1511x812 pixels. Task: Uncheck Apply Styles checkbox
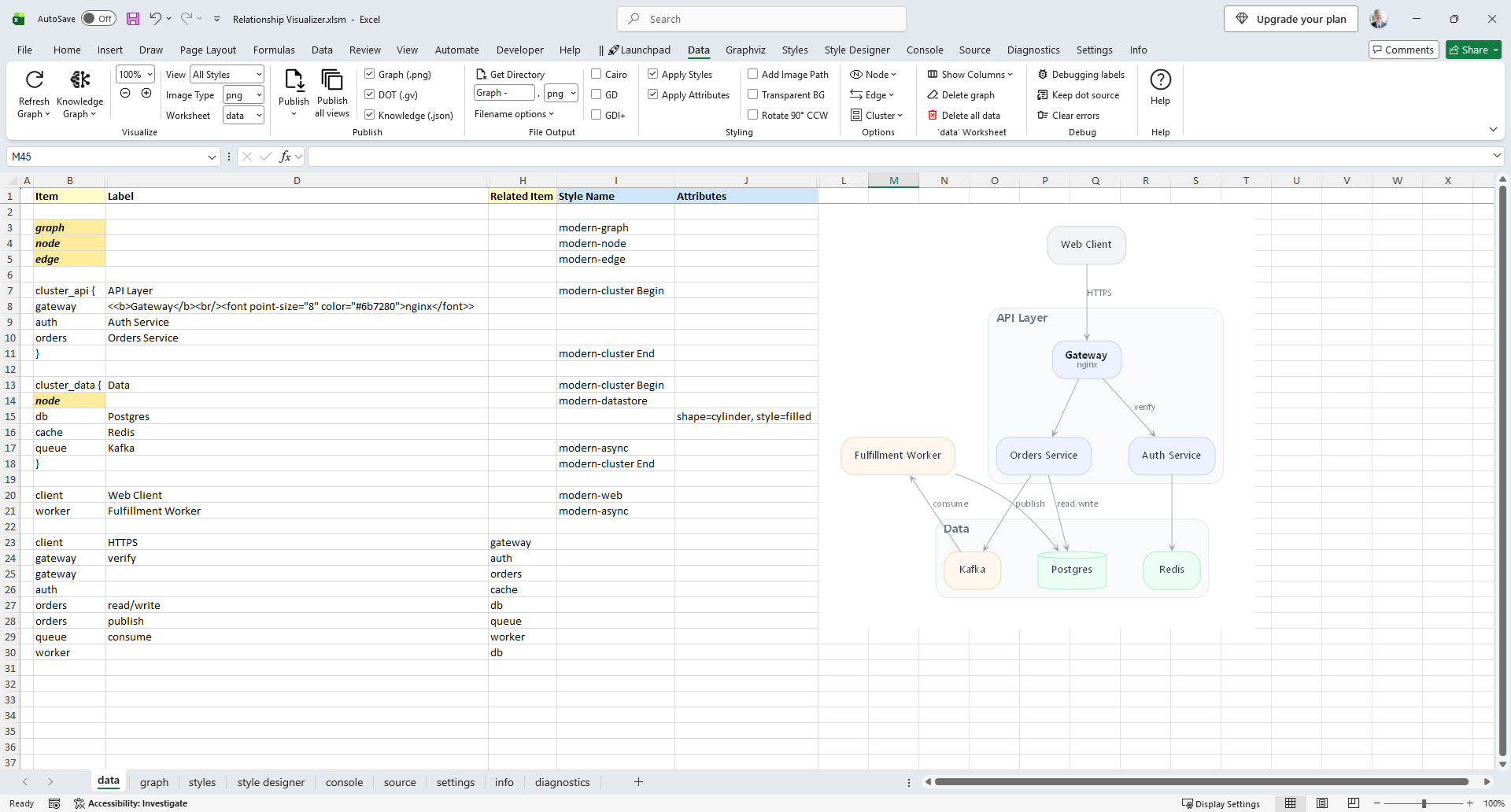coord(652,74)
